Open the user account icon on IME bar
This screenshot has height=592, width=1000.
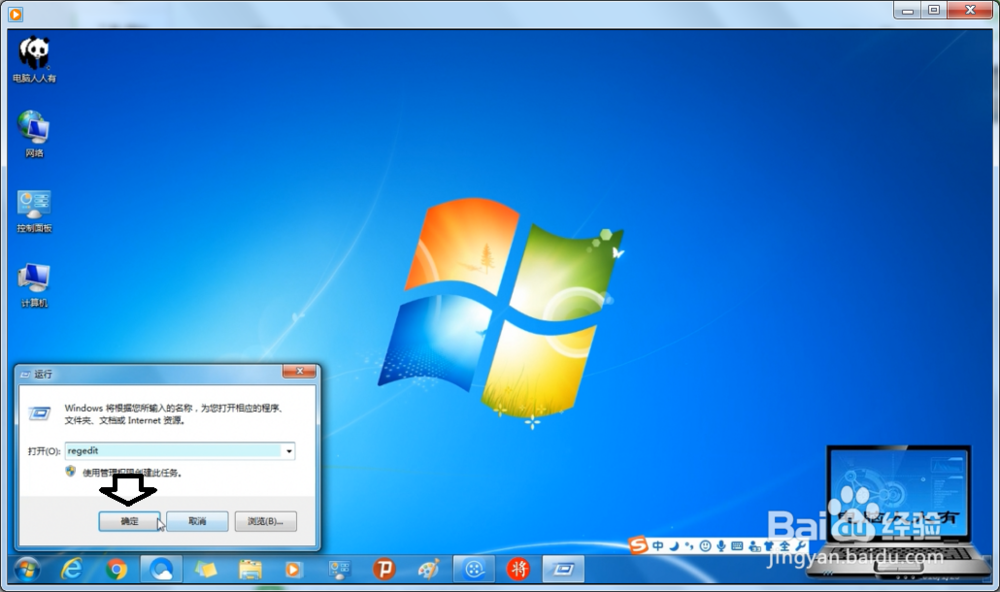pos(754,546)
